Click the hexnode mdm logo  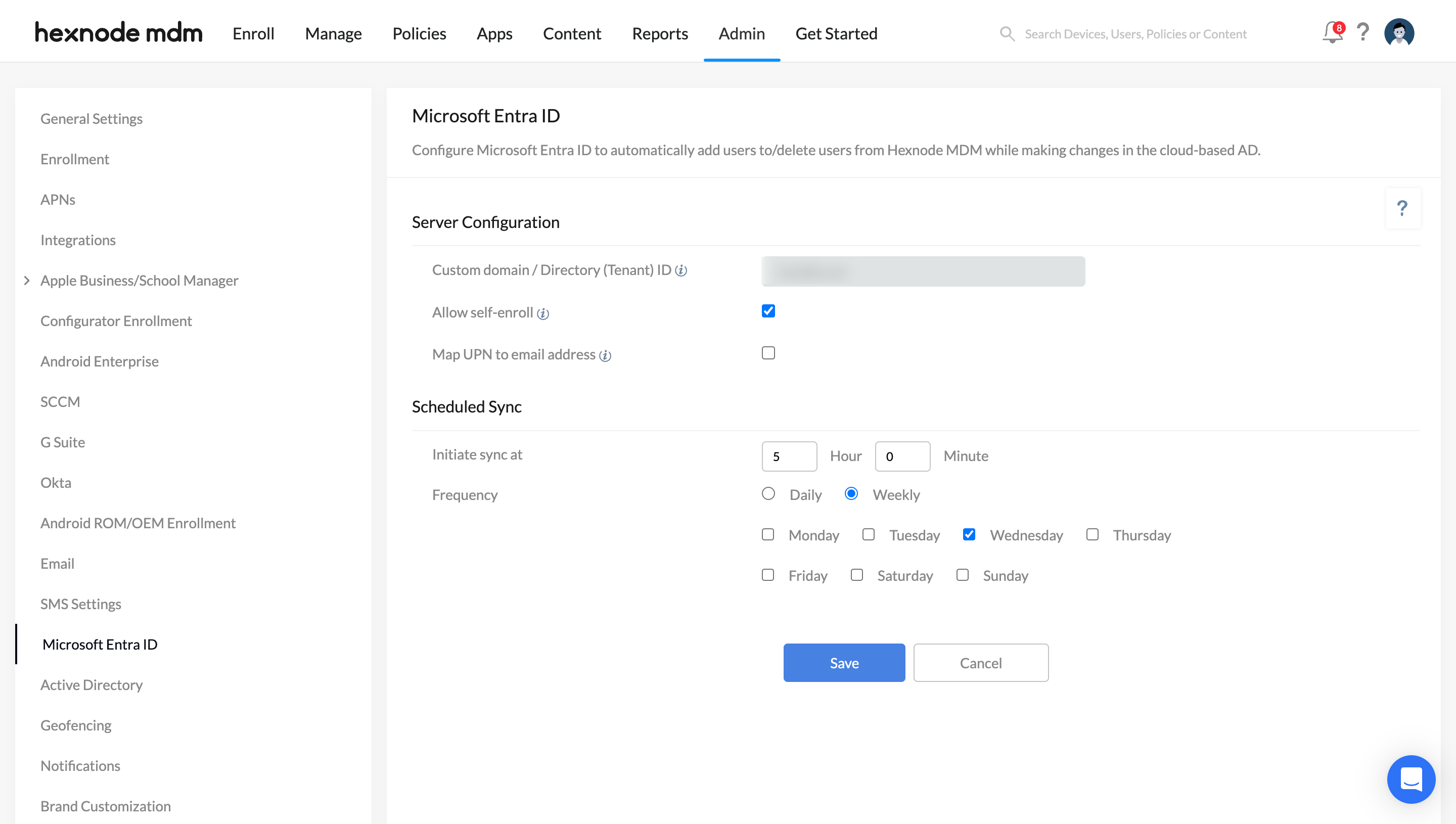pos(118,33)
